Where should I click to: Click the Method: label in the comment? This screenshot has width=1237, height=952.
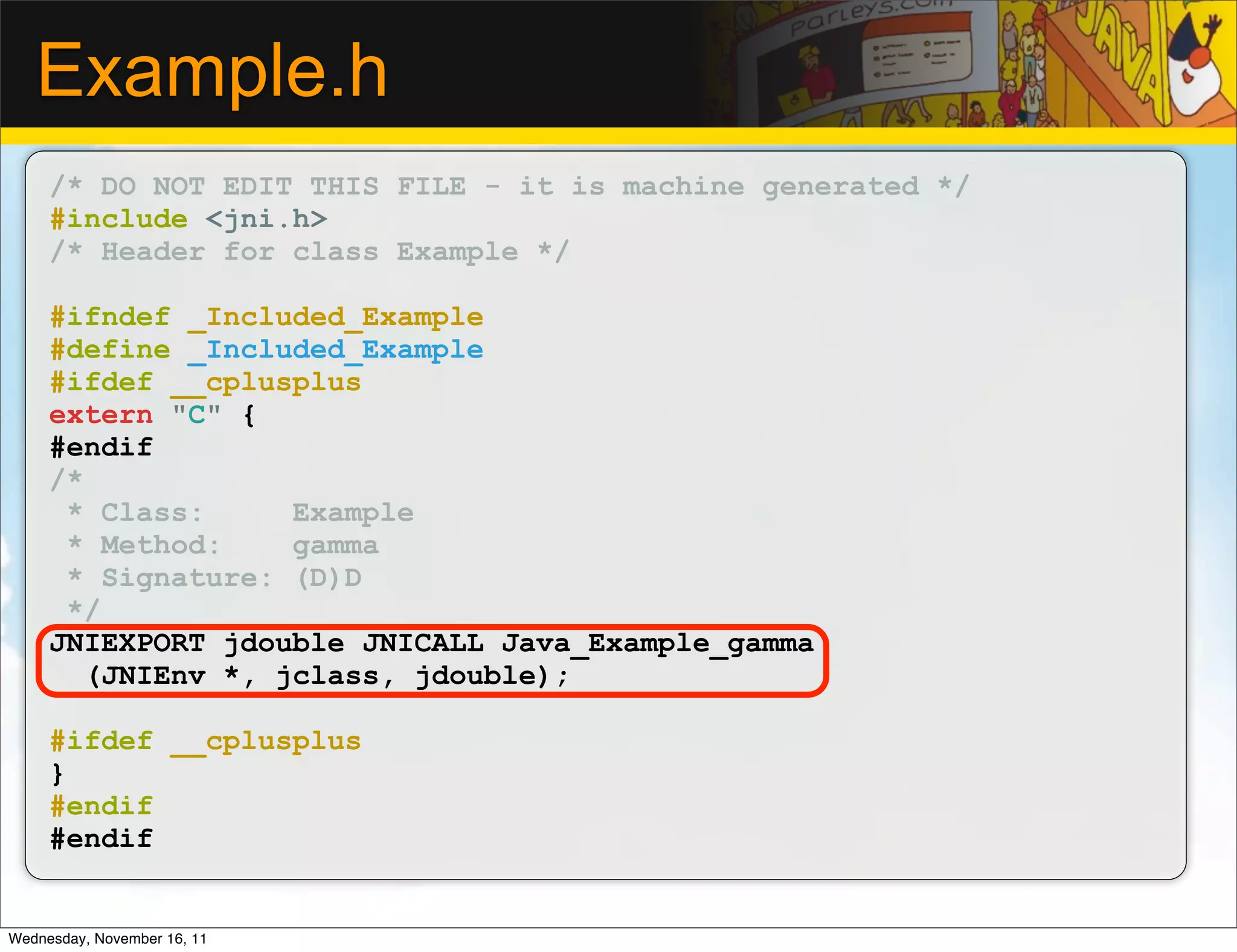160,545
